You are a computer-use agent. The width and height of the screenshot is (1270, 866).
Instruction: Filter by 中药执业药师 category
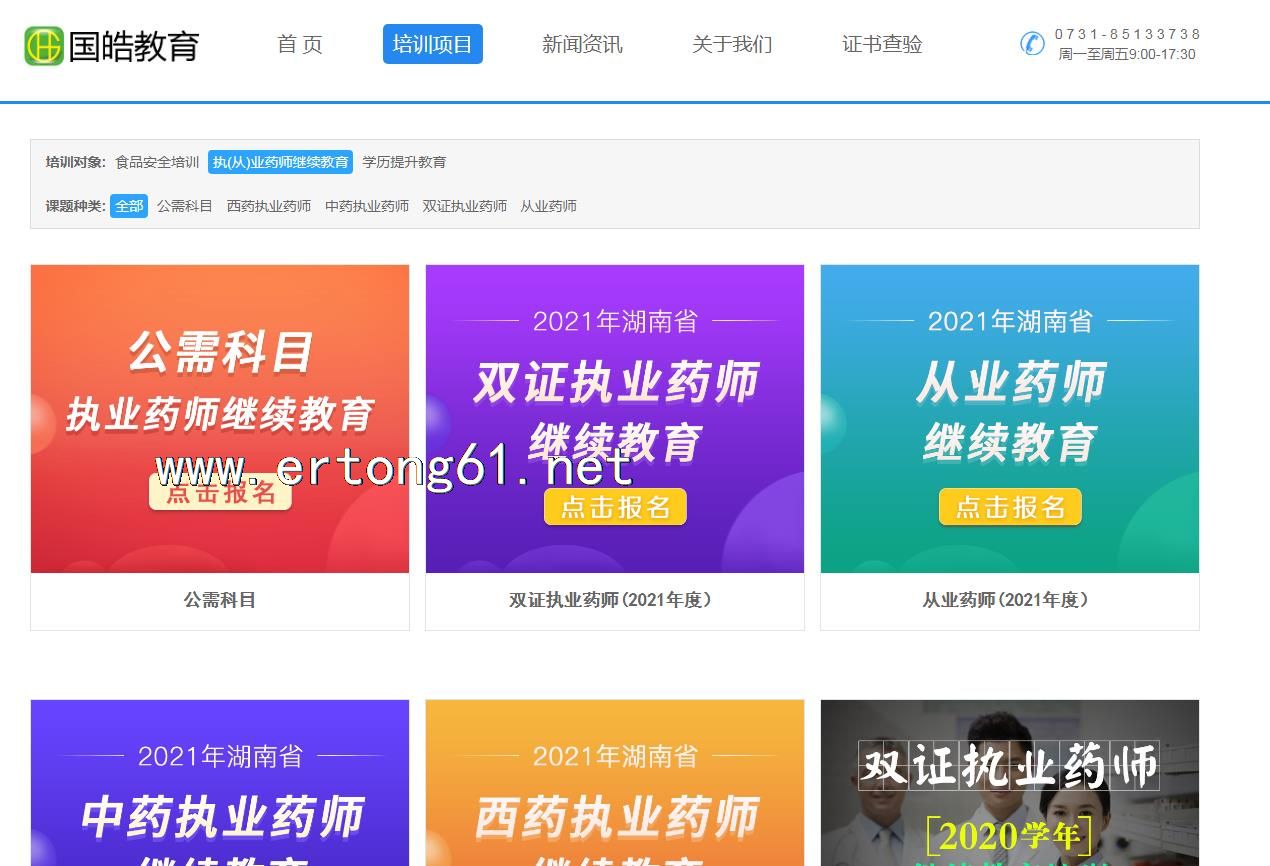[367, 206]
